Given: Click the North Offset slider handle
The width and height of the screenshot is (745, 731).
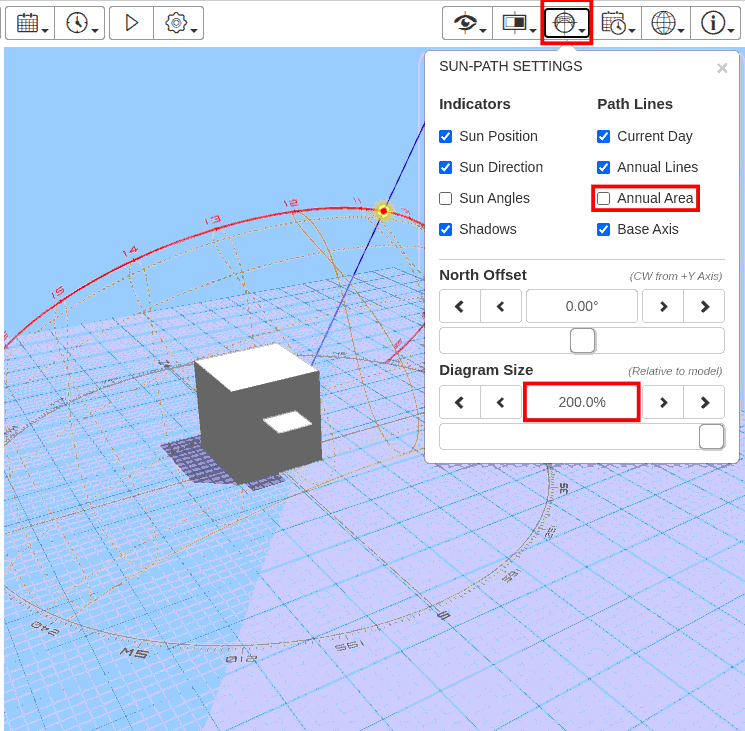Looking at the screenshot, I should pos(582,341).
